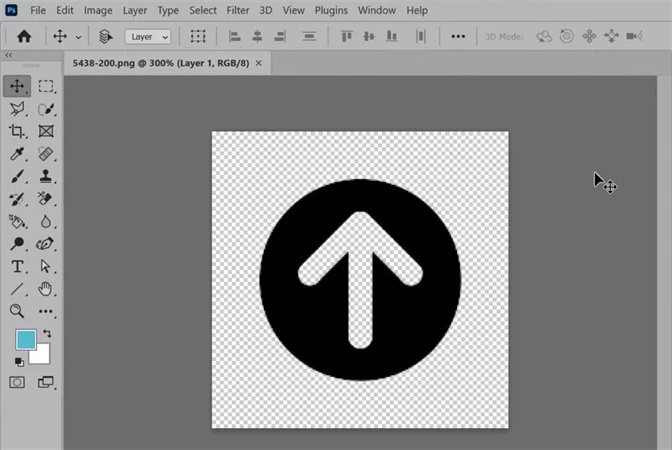Toggle Quick Mask mode
672x450 pixels.
point(17,382)
